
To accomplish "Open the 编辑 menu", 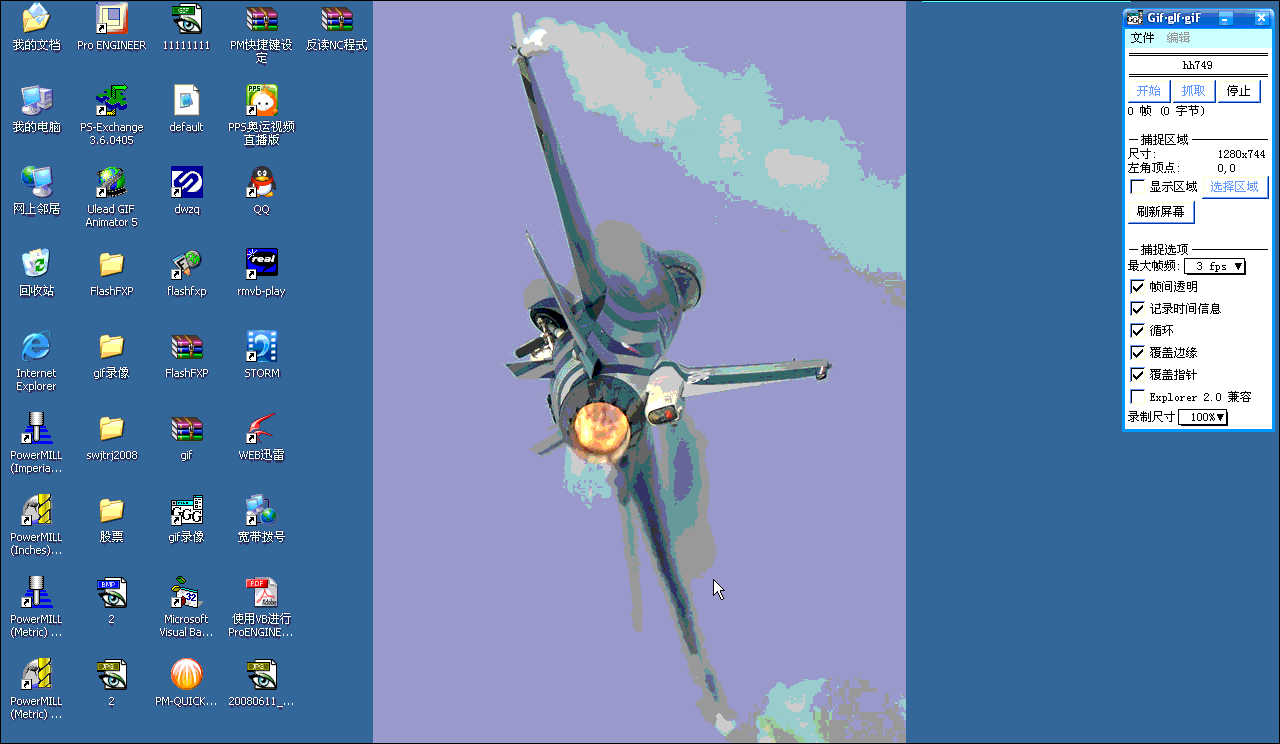I will point(1178,38).
